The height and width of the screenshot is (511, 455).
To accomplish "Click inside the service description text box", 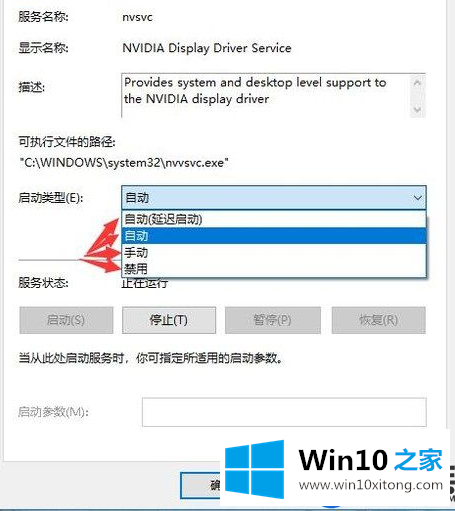I will coord(265,95).
